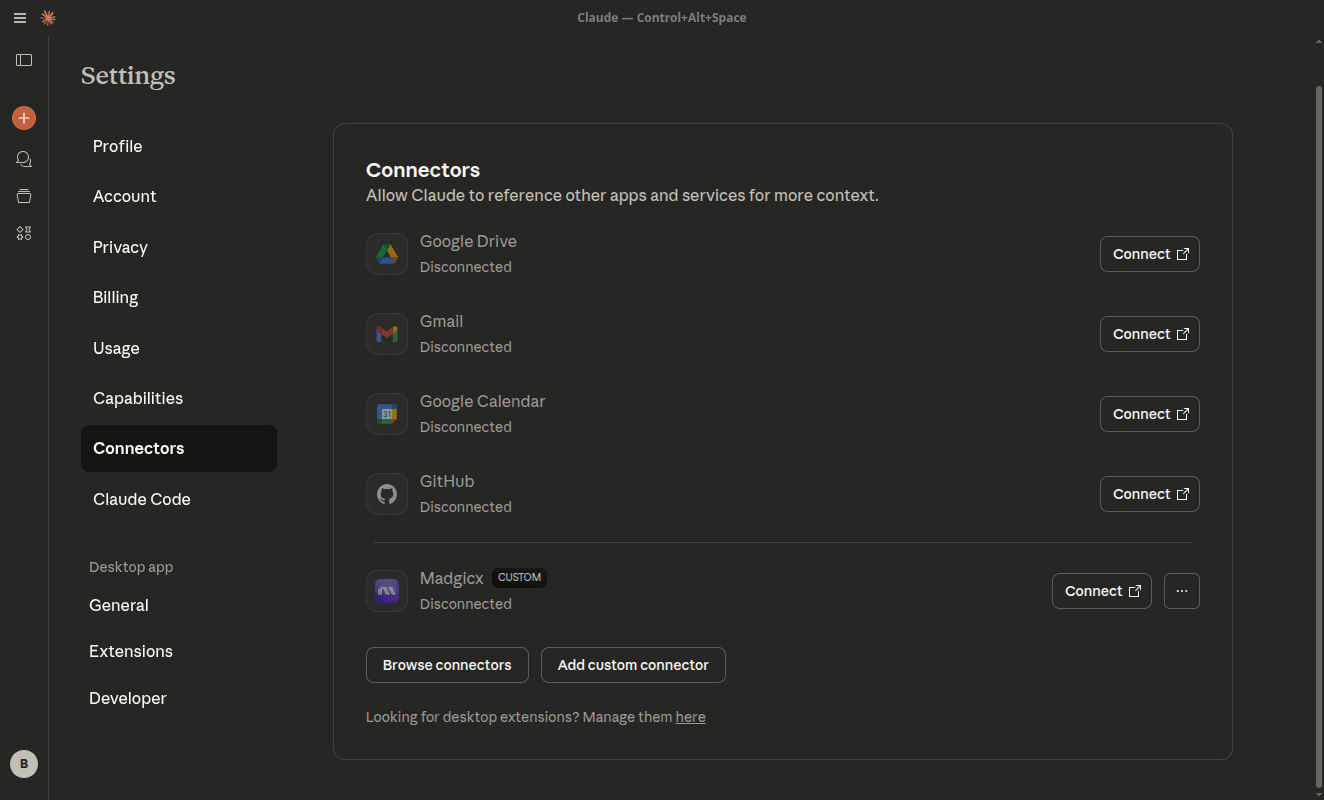Click the user avatar B
This screenshot has width=1324, height=800.
(24, 764)
